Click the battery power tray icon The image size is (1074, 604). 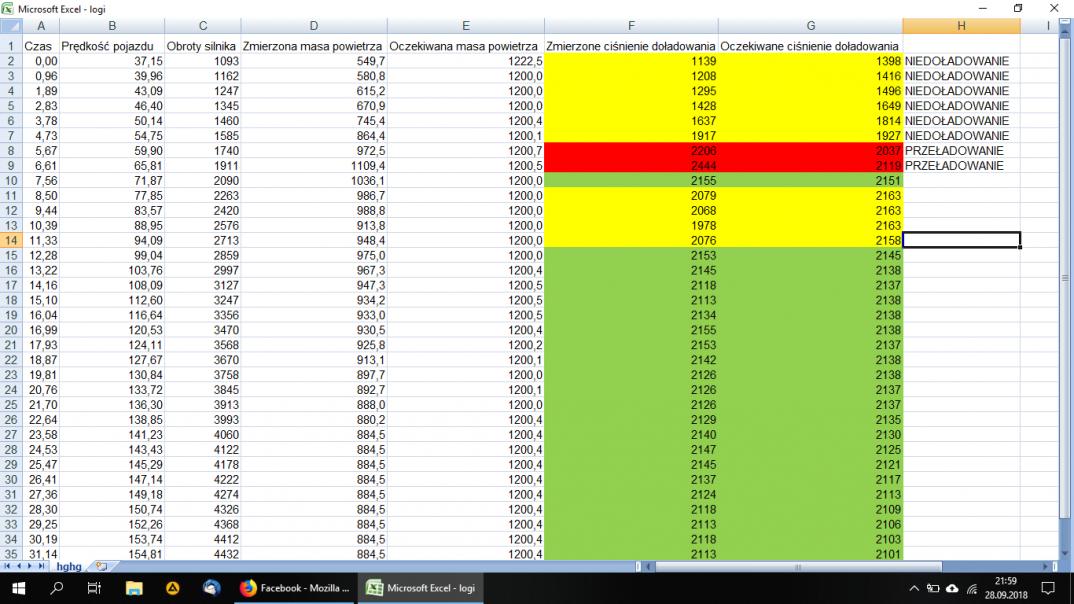[x=933, y=588]
